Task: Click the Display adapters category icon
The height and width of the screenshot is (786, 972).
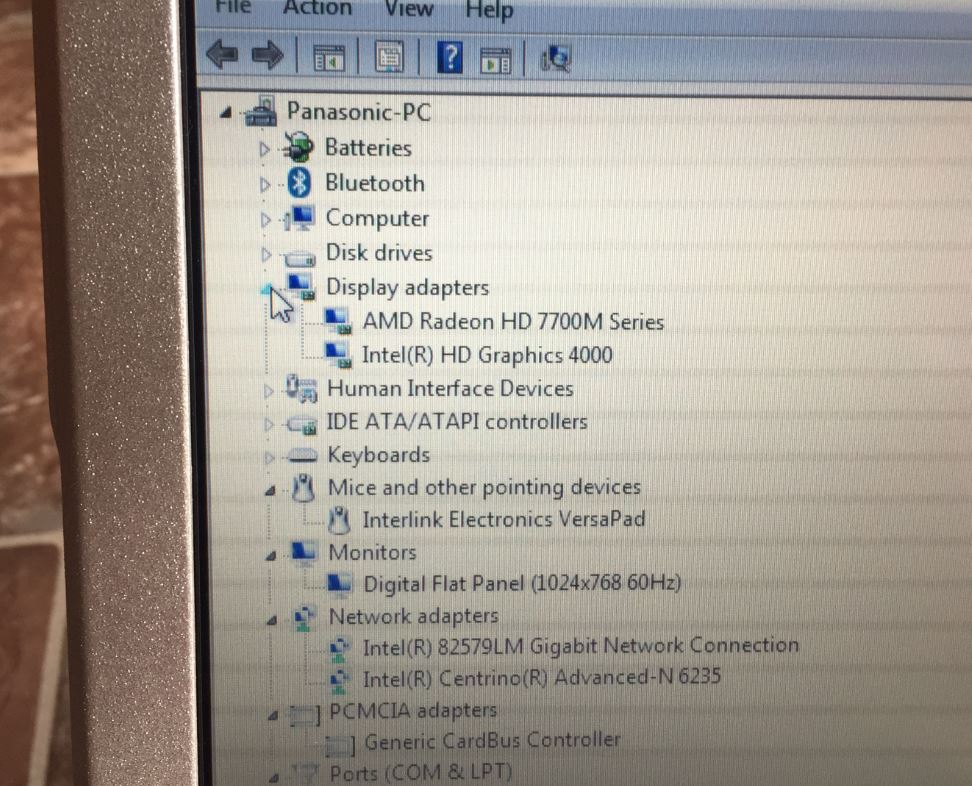Action: tap(301, 286)
